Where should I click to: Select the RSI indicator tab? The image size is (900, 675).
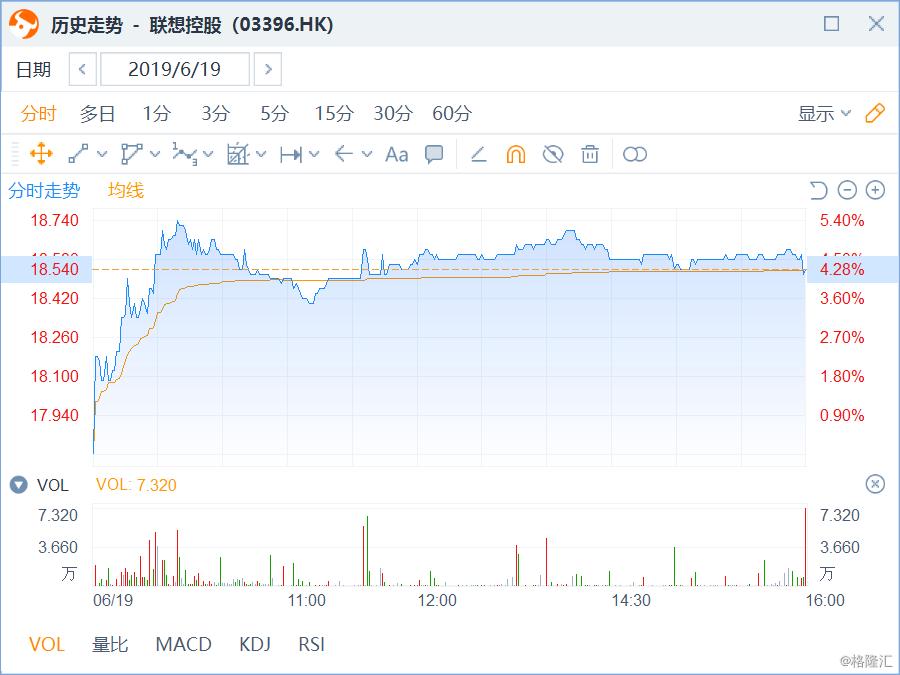point(312,644)
